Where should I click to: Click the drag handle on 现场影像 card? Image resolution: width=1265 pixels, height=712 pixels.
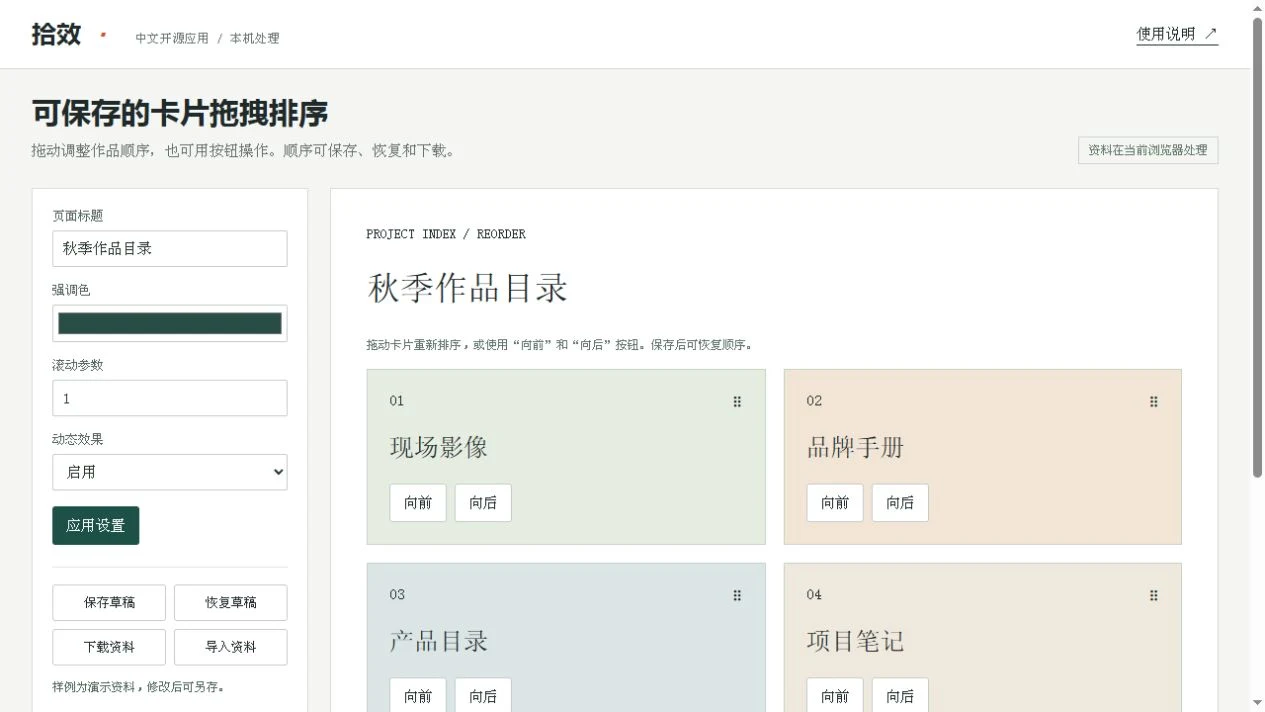coord(737,401)
